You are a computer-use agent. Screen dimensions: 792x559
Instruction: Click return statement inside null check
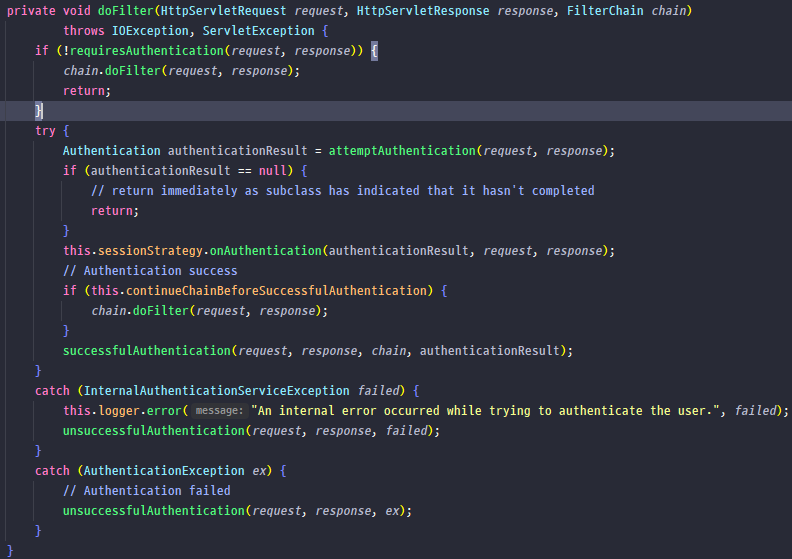(115, 211)
